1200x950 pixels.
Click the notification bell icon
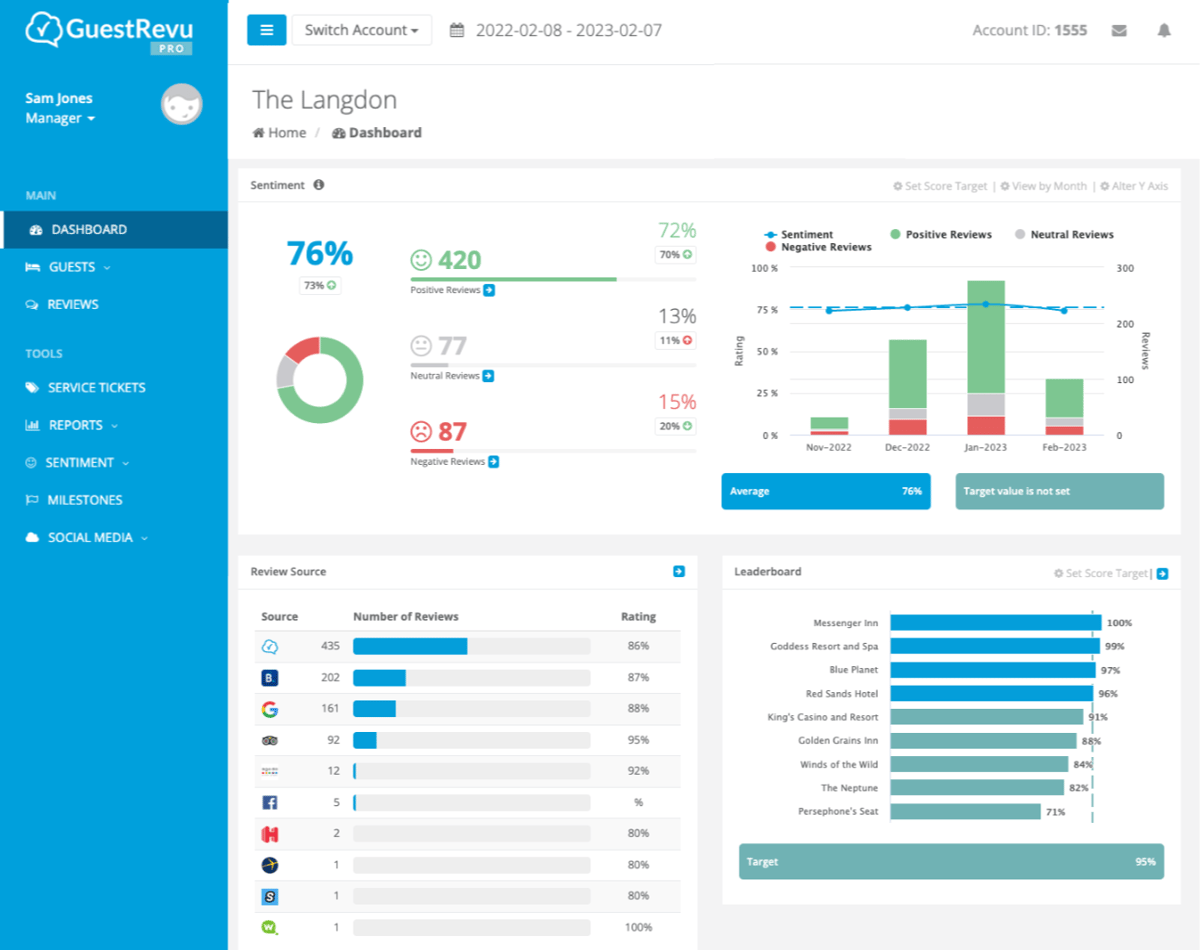[1164, 31]
